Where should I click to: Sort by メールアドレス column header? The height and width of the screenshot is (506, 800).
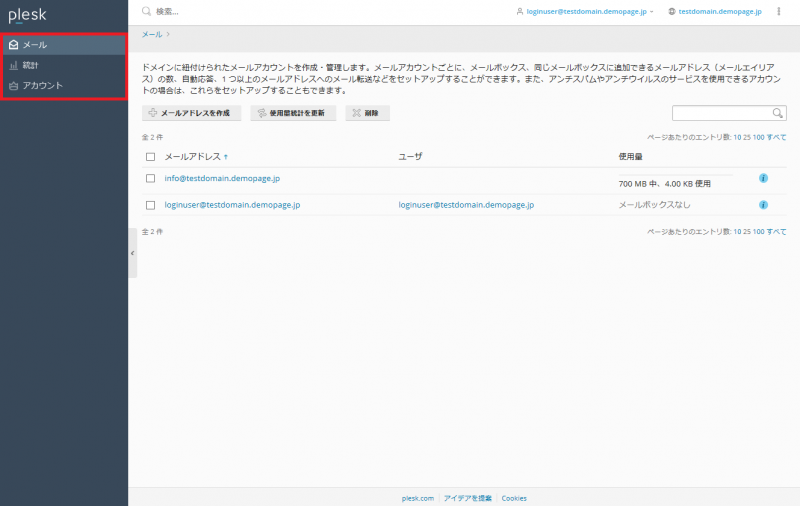[195, 156]
